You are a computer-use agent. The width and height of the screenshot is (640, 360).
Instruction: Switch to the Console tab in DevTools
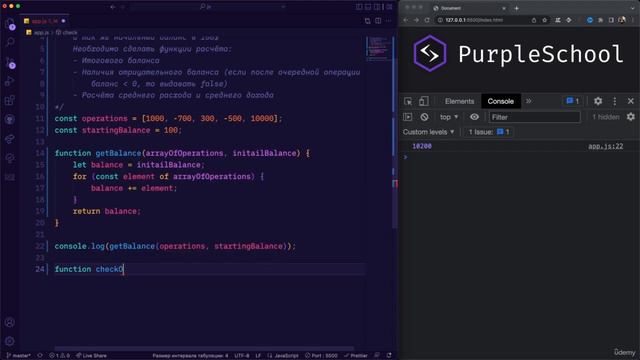(x=501, y=101)
